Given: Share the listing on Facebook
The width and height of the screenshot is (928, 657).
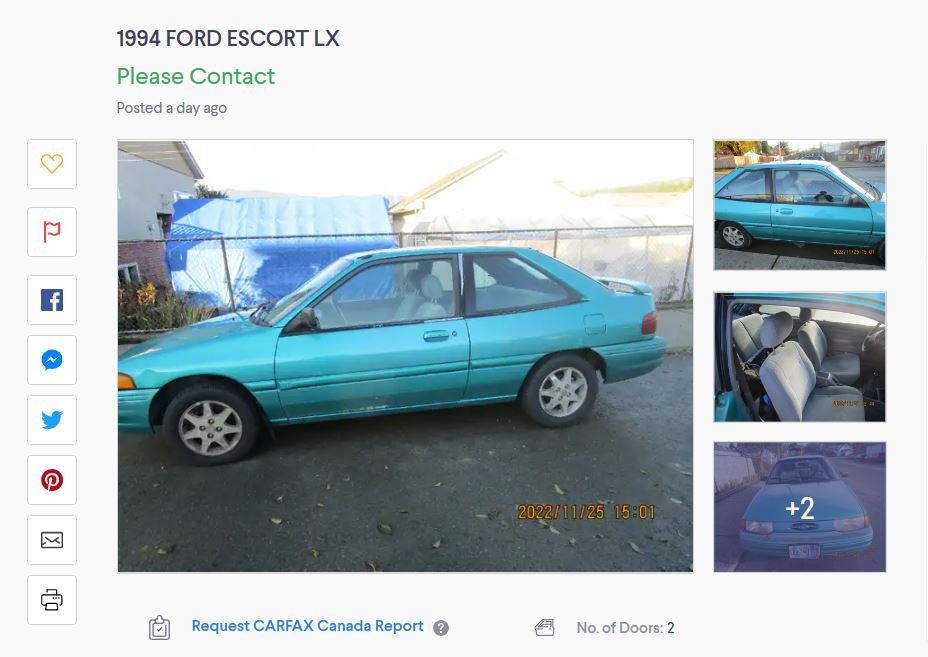Looking at the screenshot, I should point(52,300).
